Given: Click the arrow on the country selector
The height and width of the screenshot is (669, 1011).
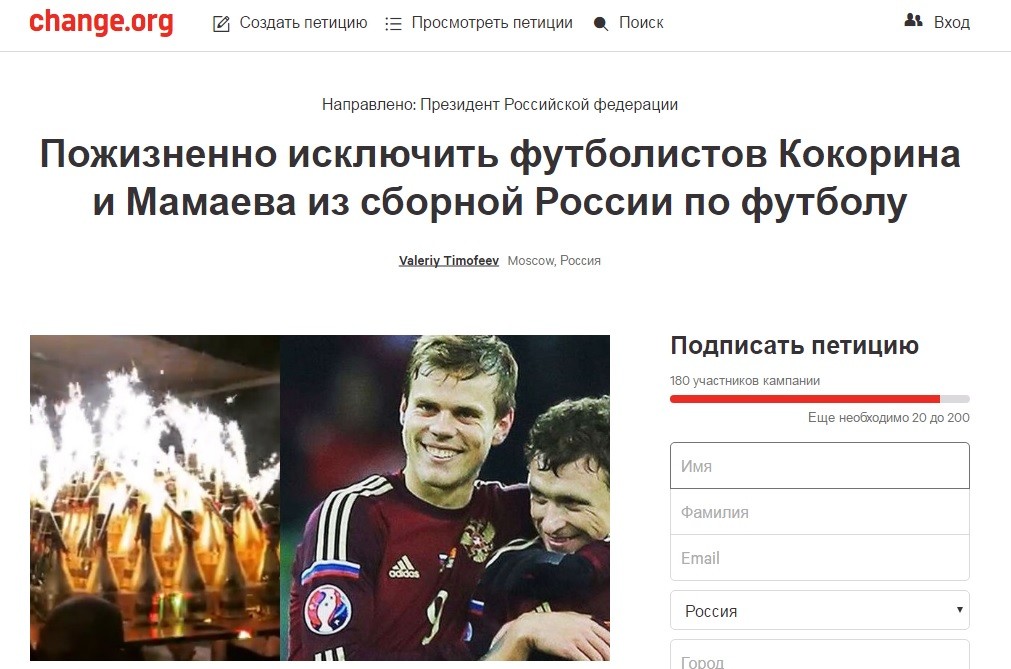Looking at the screenshot, I should click(x=959, y=609).
